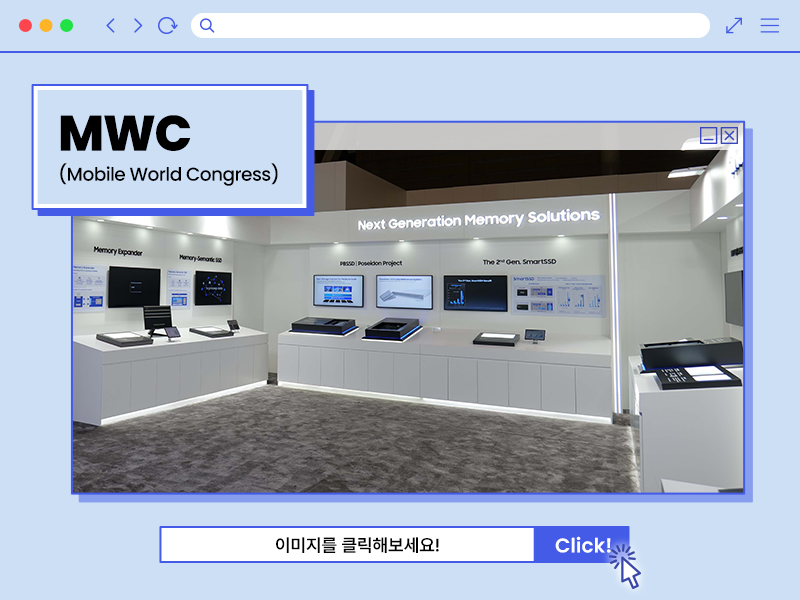The image size is (800, 600).
Task: Click the "Memory Expander" wall label
Action: tap(118, 251)
